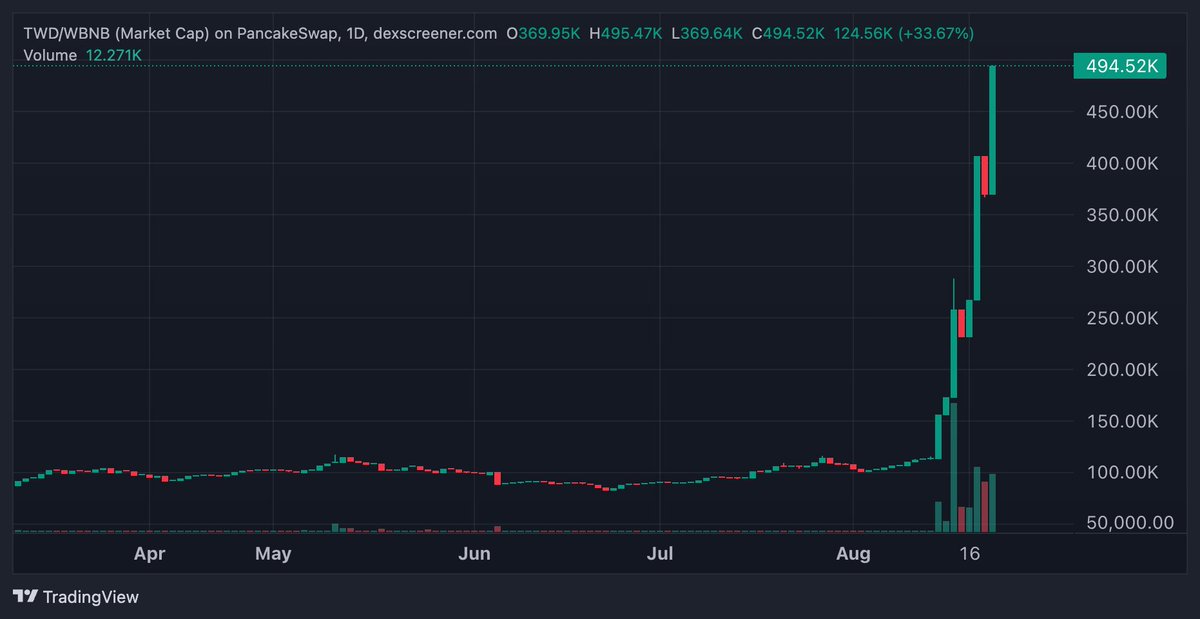Click the Jun label on time axis
The width and height of the screenshot is (1200, 619).
(474, 553)
